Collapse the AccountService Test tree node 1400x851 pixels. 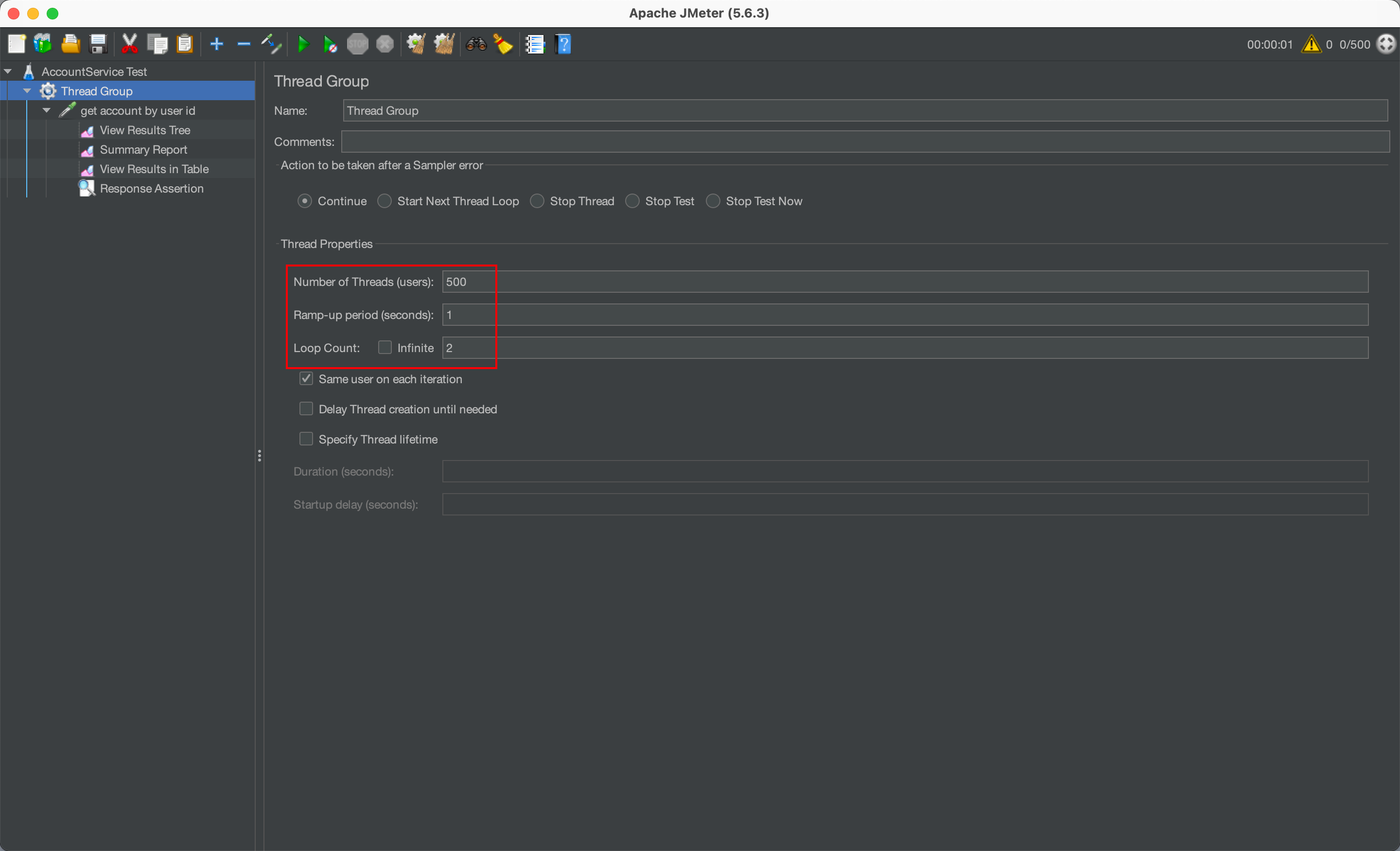[x=8, y=71]
